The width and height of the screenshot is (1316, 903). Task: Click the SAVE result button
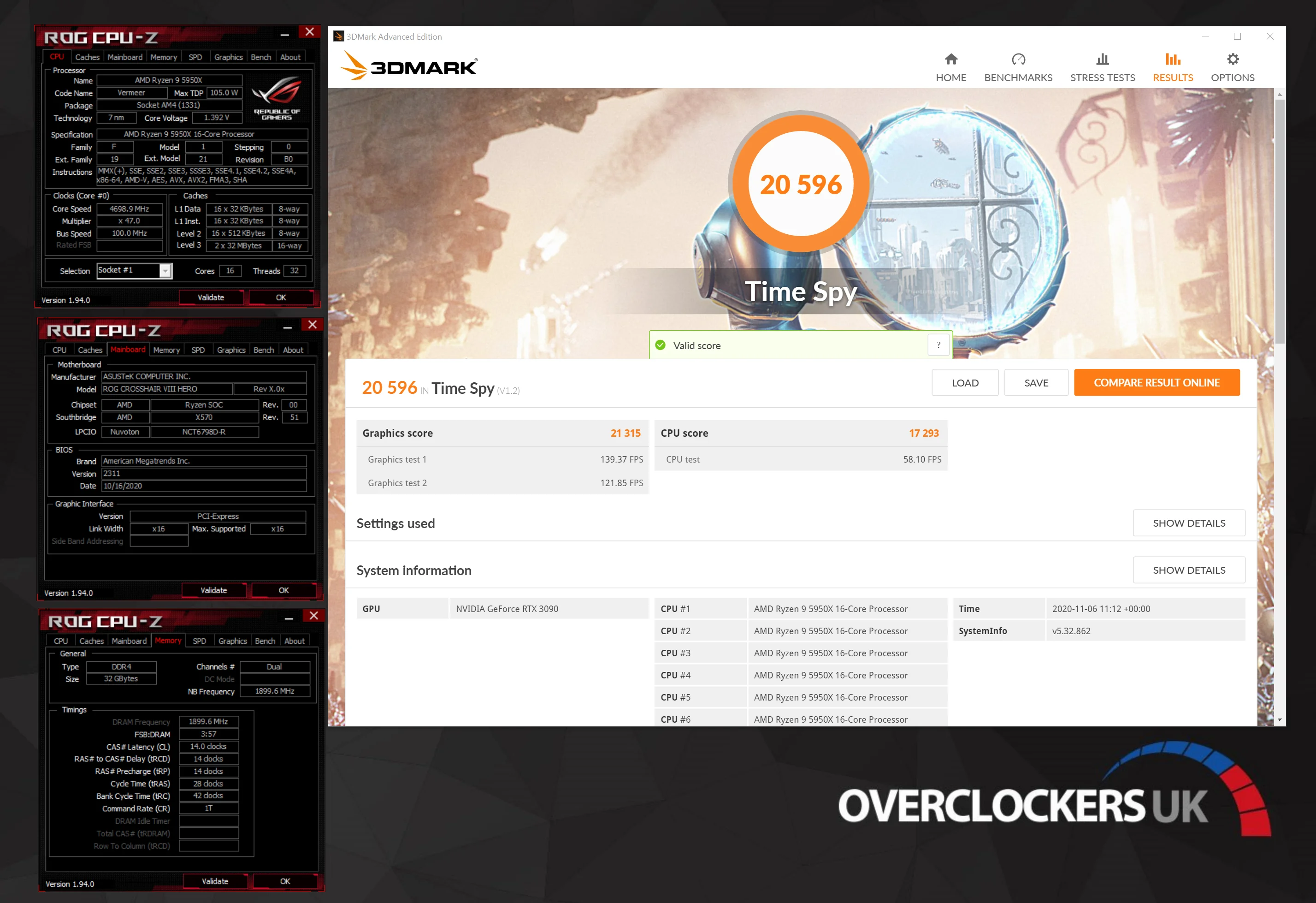(1036, 382)
